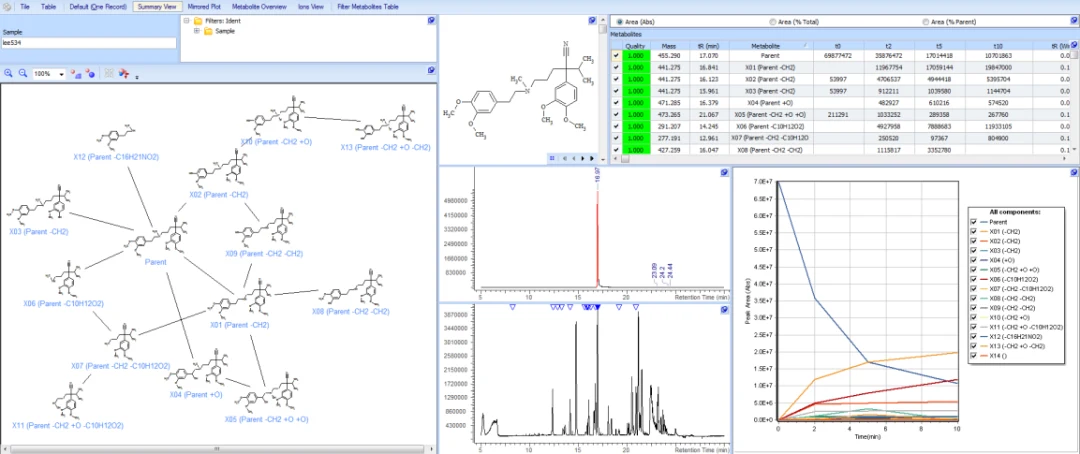1080x454 pixels.
Task: Sort table by the Metabolite column header
Action: (770, 45)
